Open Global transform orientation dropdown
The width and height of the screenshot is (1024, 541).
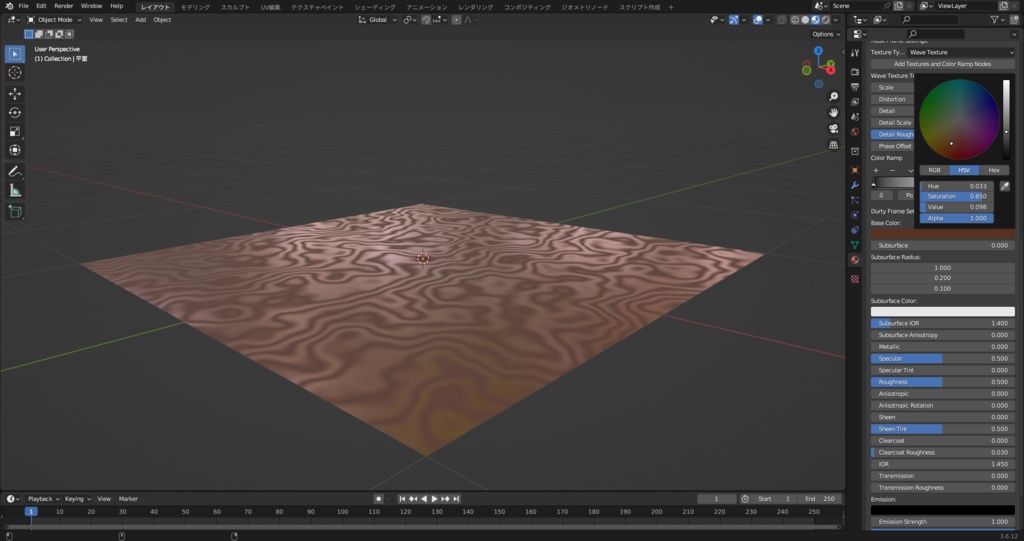coord(377,20)
